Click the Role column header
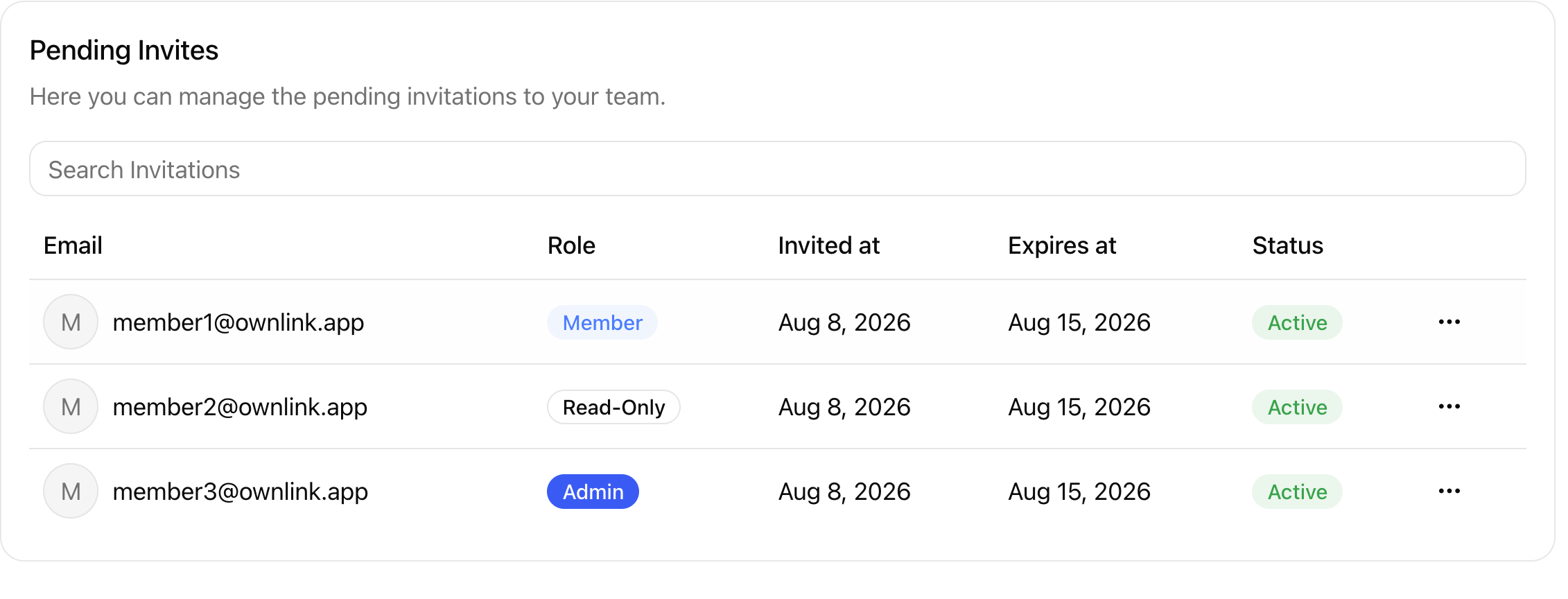 (571, 245)
